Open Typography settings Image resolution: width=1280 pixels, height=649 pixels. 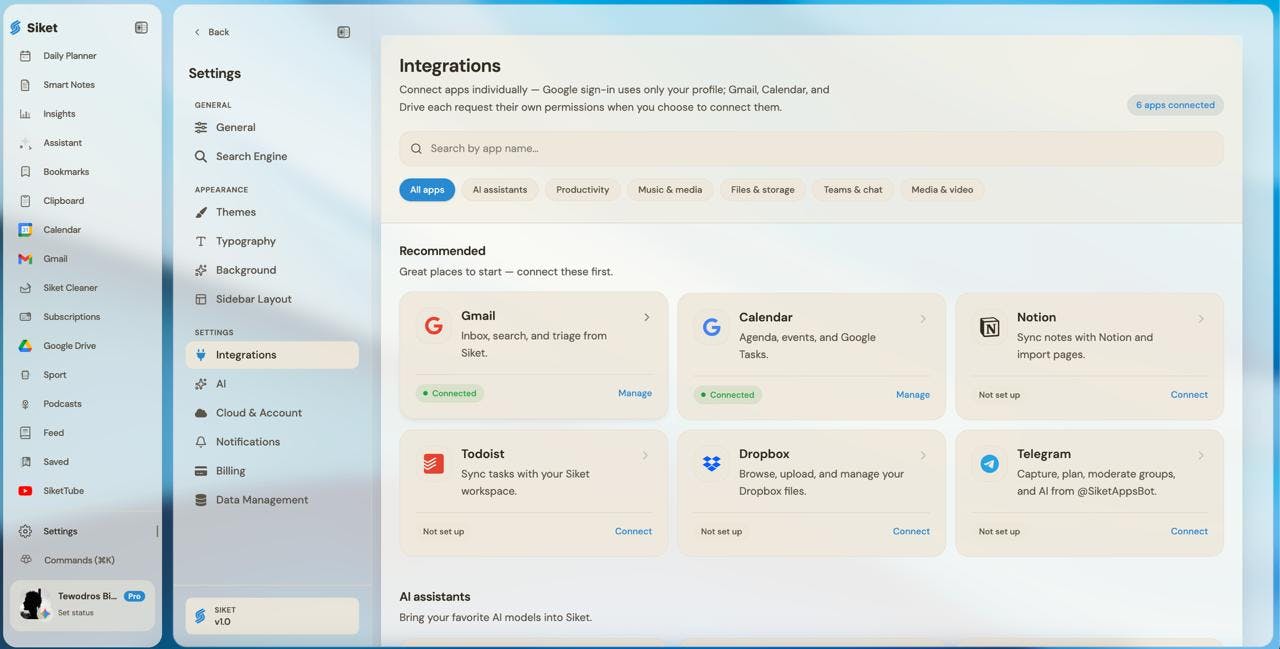(272, 241)
